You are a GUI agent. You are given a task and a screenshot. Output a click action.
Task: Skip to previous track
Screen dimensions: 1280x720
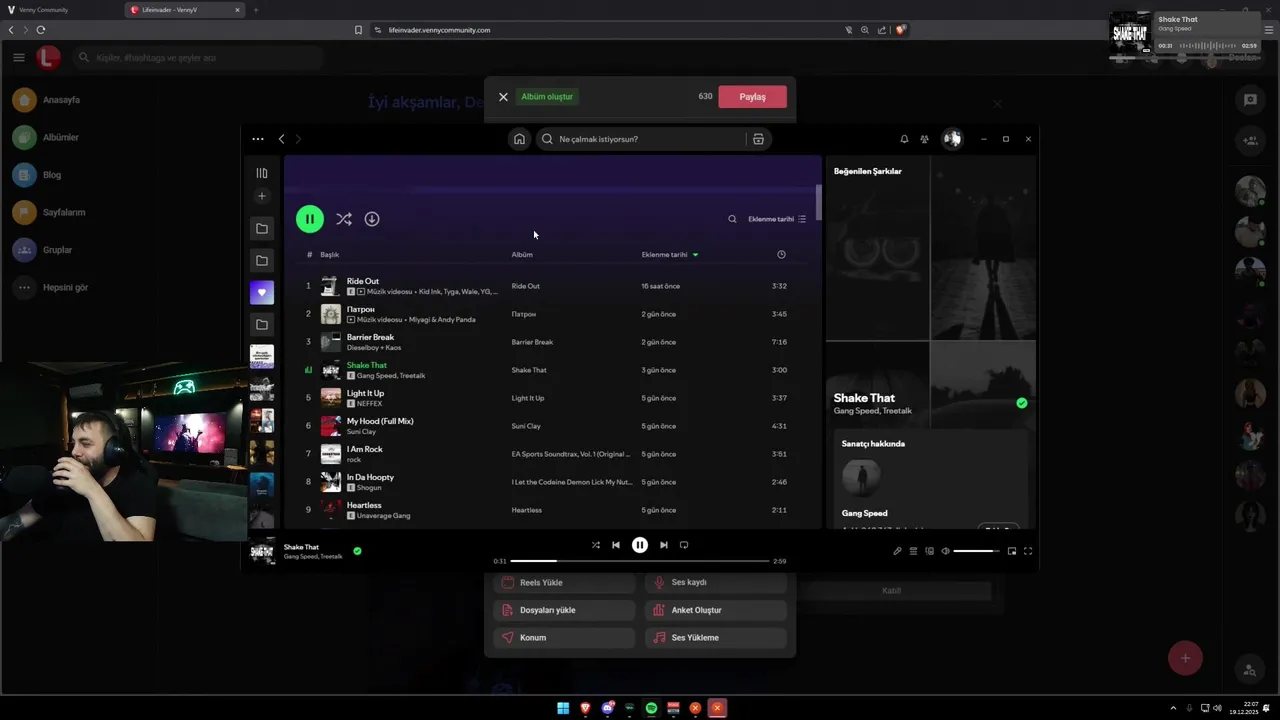point(616,545)
